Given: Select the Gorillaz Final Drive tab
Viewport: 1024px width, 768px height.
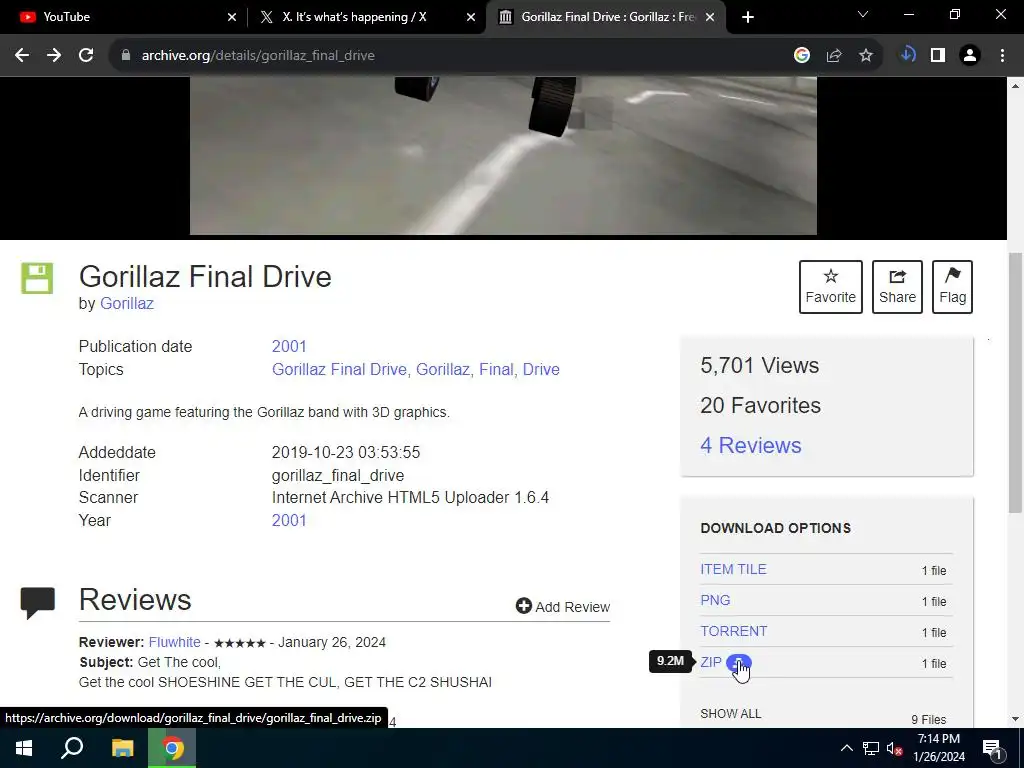Looking at the screenshot, I should pyautogui.click(x=604, y=17).
